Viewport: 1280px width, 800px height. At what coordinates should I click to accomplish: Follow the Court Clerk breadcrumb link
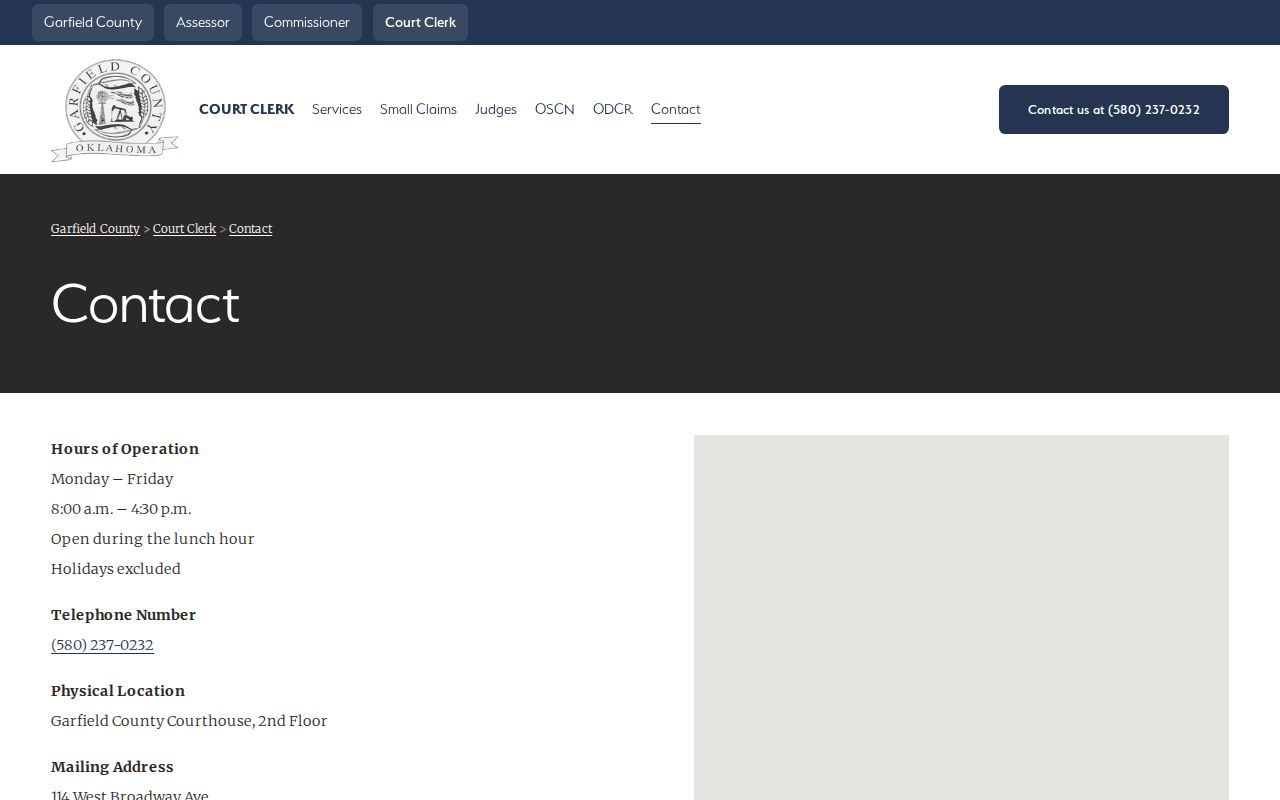pos(184,229)
